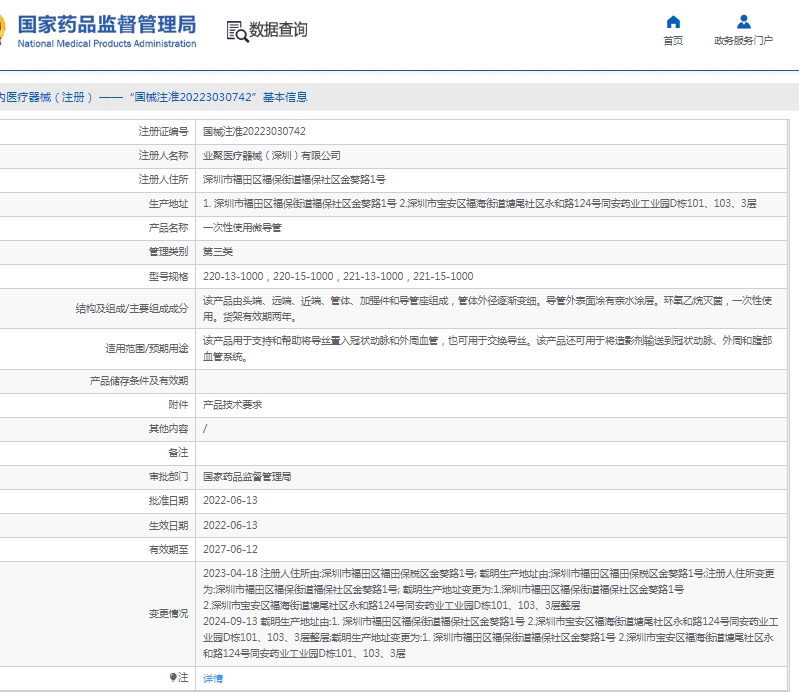Screen dimensions: 799x698
Task: Open the 详情 details link
Action: pyautogui.click(x=213, y=678)
